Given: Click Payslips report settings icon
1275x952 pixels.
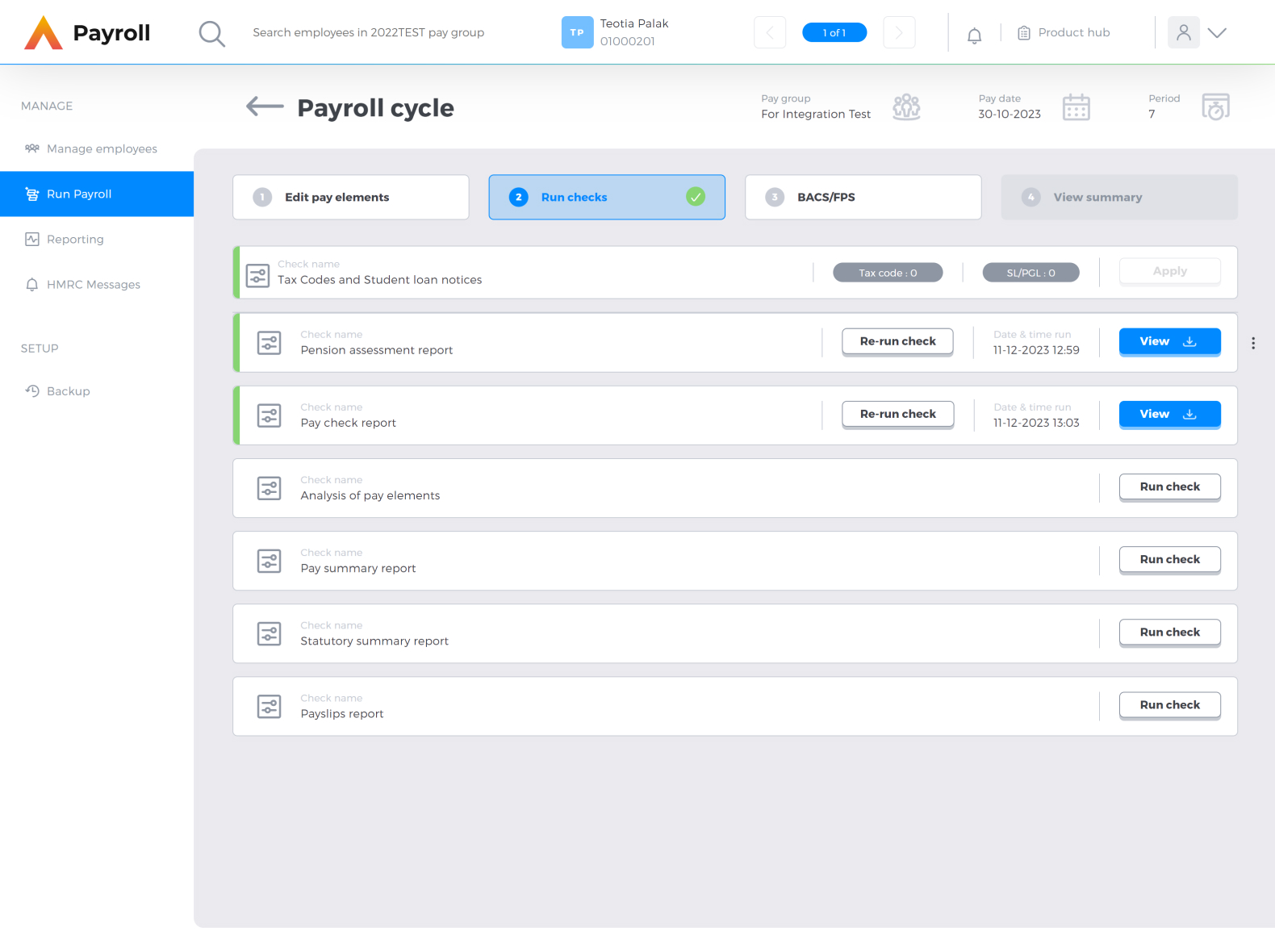Looking at the screenshot, I should point(269,706).
